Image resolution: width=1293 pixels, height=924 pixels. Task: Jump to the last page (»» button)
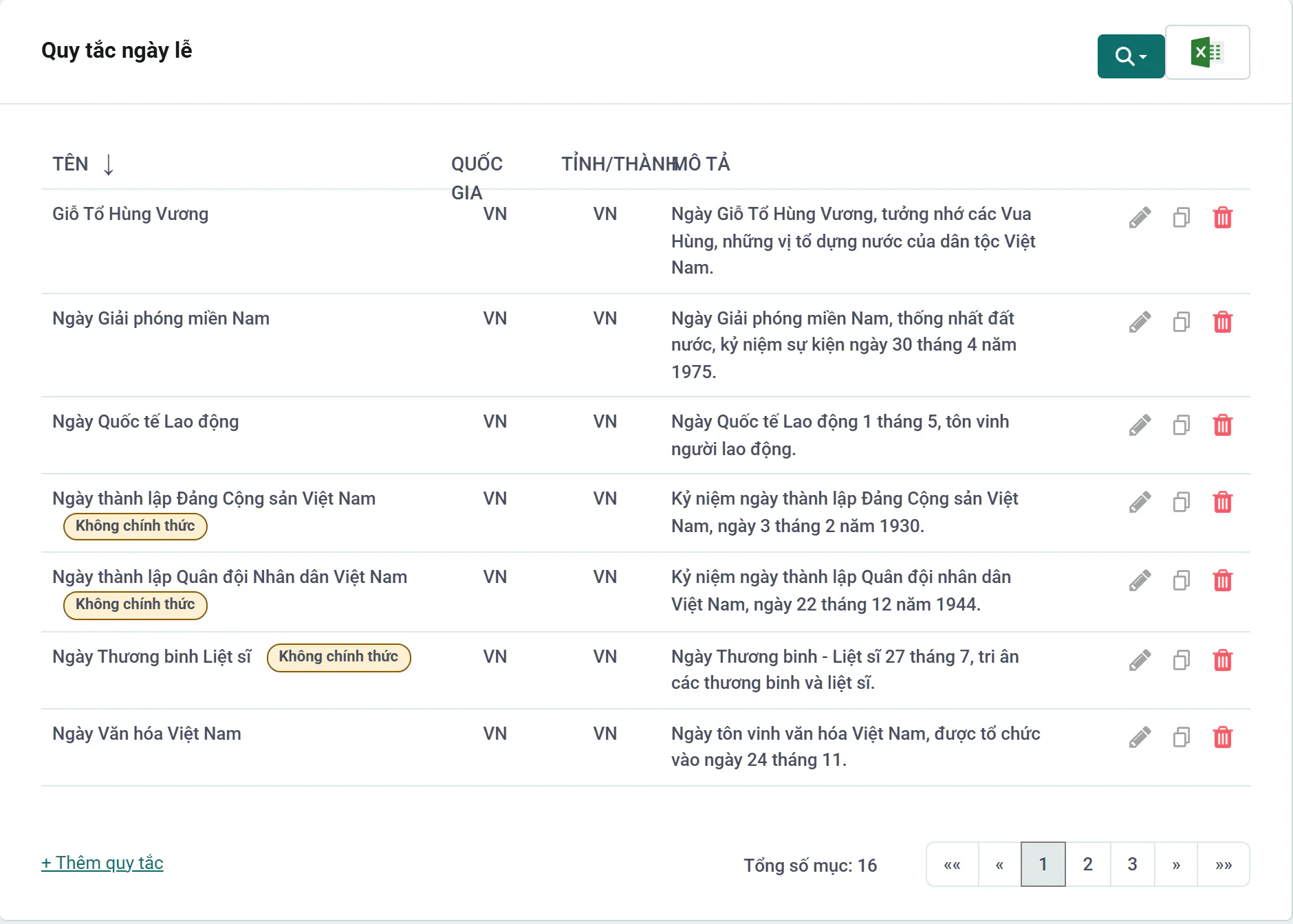pyautogui.click(x=1224, y=864)
